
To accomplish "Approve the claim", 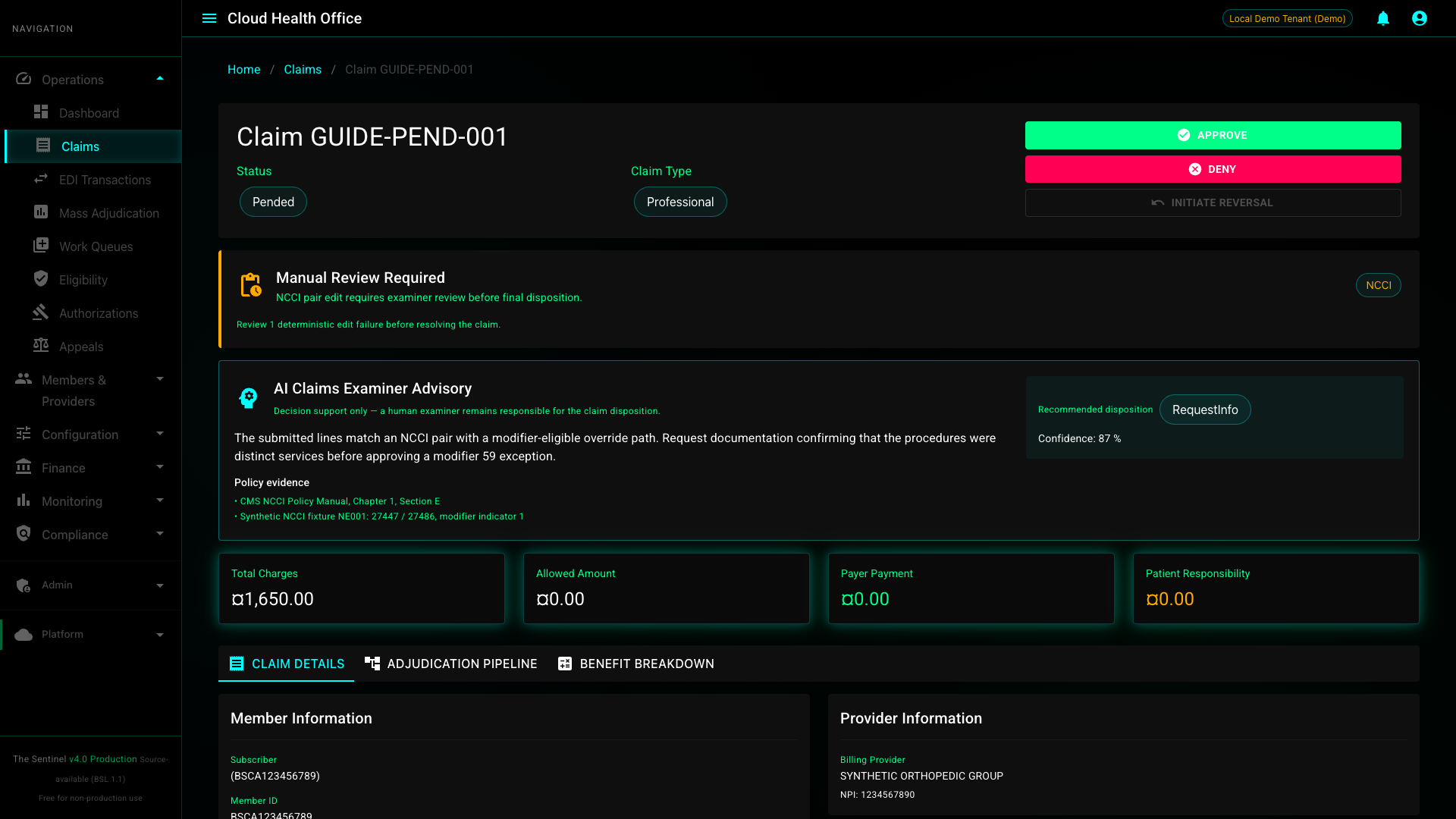I will tap(1213, 135).
